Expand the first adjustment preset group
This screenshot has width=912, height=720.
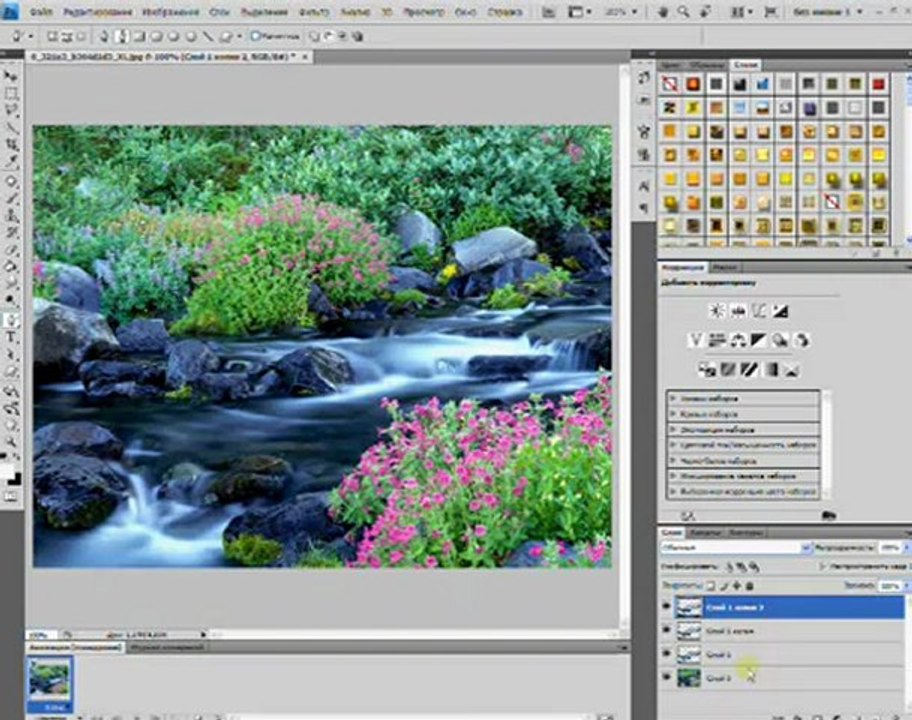(673, 398)
